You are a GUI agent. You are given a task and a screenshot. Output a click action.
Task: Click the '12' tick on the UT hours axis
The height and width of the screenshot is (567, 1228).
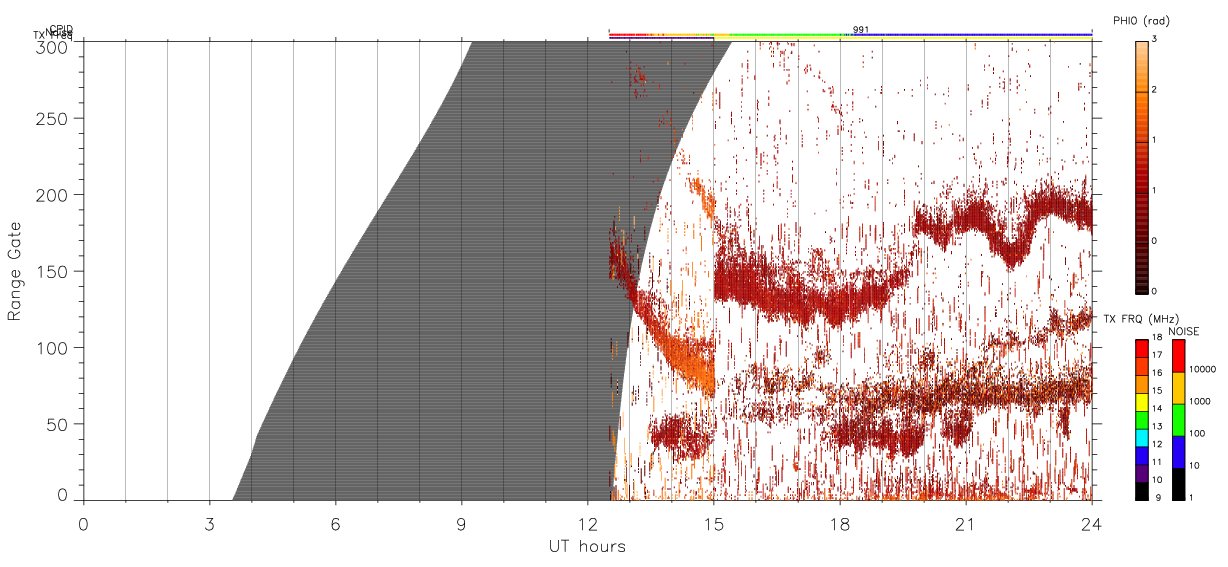pyautogui.click(x=587, y=524)
